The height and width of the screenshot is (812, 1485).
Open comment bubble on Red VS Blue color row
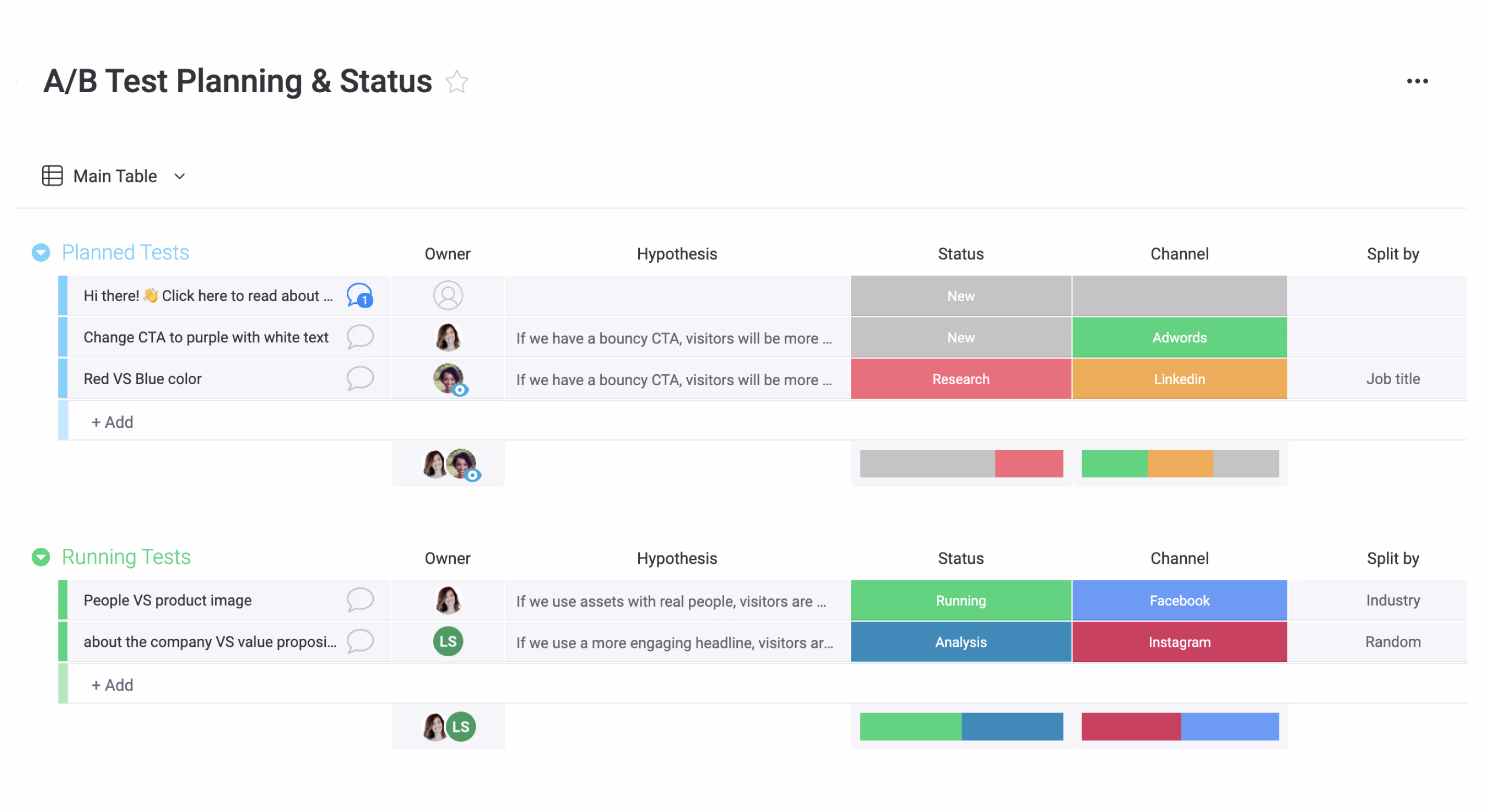coord(360,378)
